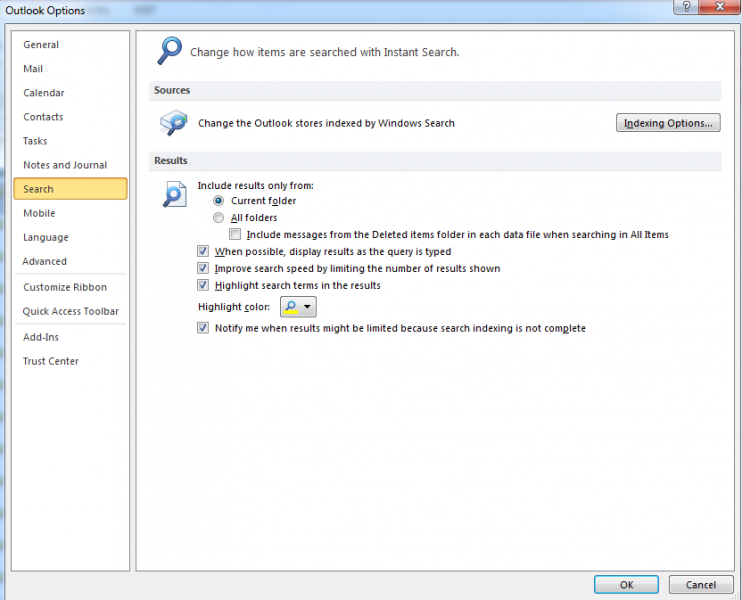Open Indexing Options dialog
Viewport: 742px width, 600px height.
coord(667,123)
